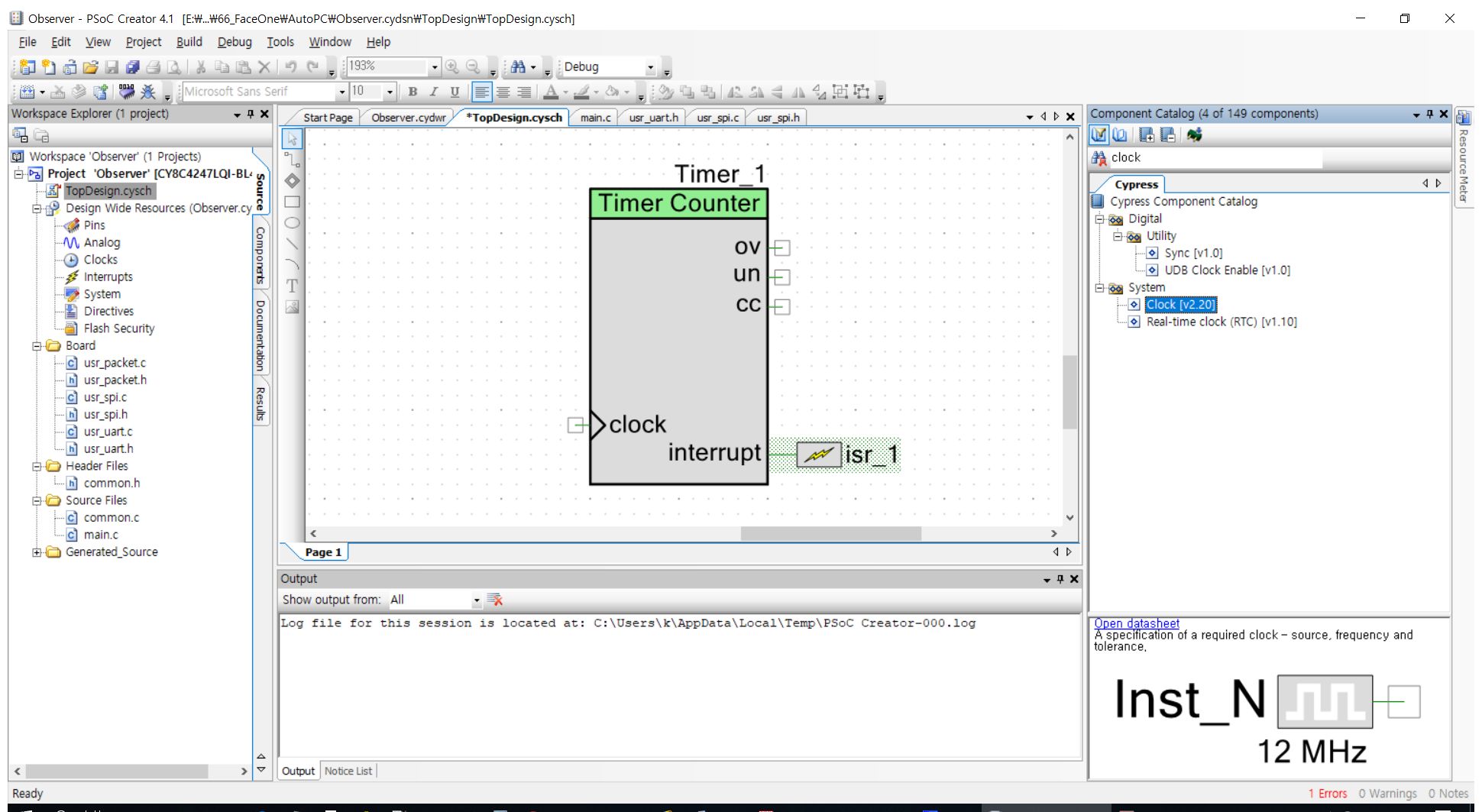The width and height of the screenshot is (1482, 812).
Task: Select the Image insert tool
Action: (x=293, y=307)
